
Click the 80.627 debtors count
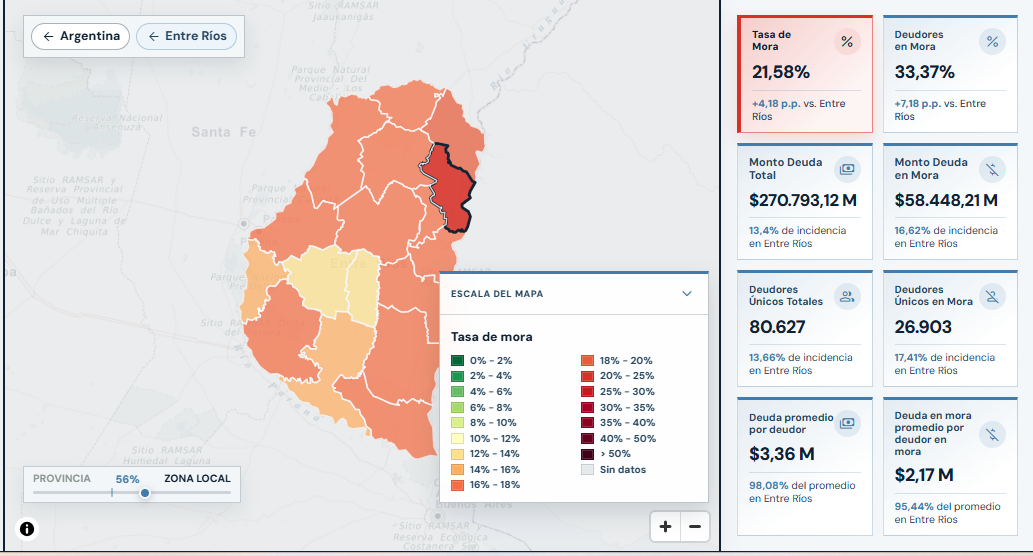point(777,327)
